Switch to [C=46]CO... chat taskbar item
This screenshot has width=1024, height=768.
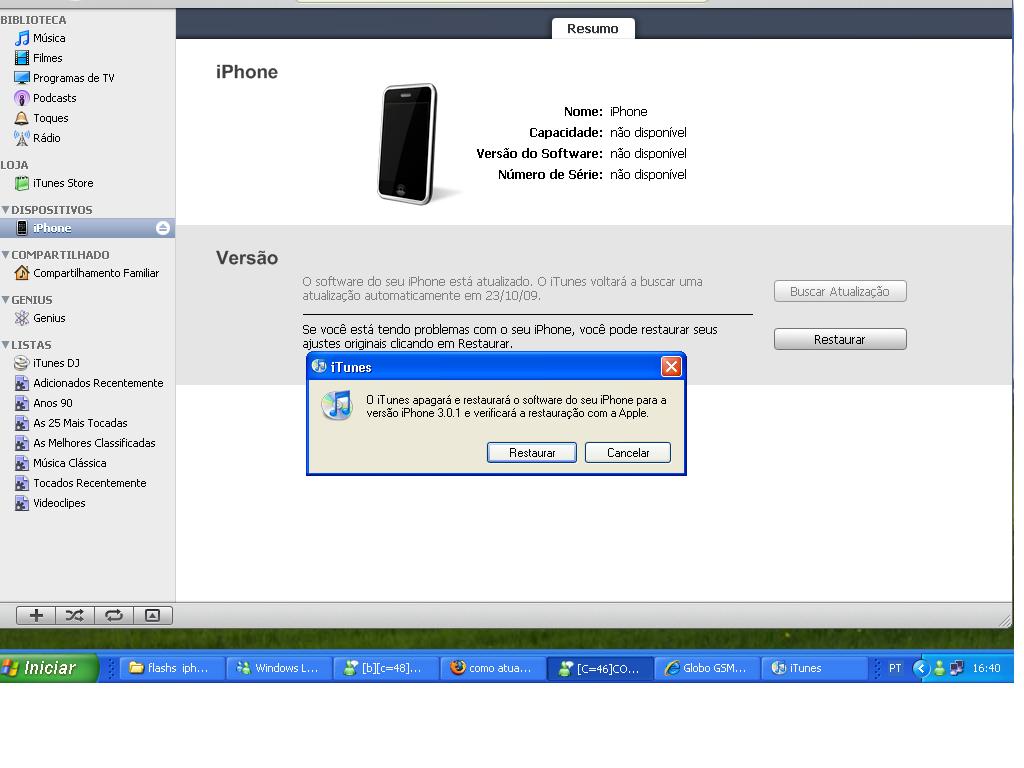601,668
